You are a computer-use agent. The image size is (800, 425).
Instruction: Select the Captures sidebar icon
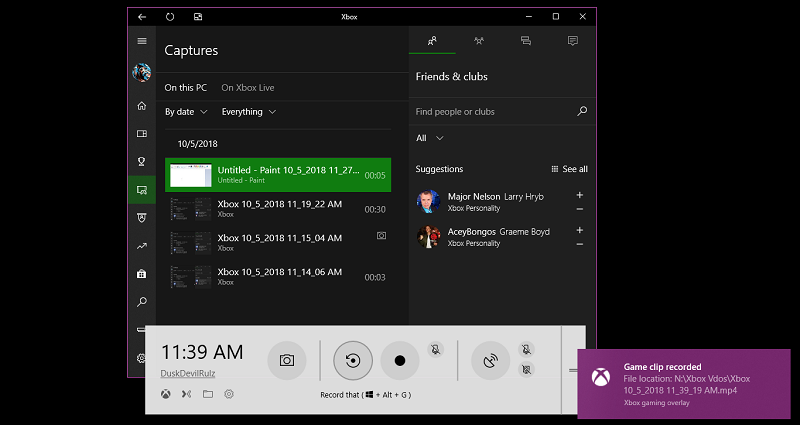142,190
